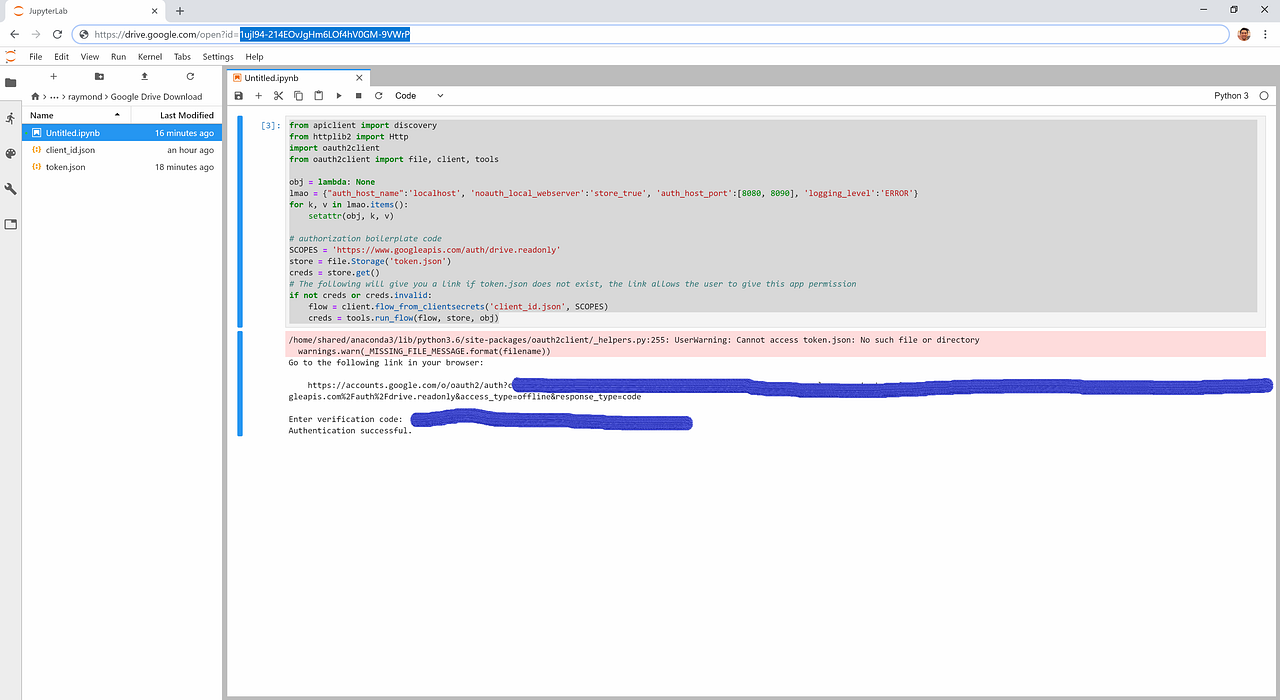The image size is (1280, 700).
Task: Upload files using the upload arrow icon
Action: pyautogui.click(x=143, y=76)
